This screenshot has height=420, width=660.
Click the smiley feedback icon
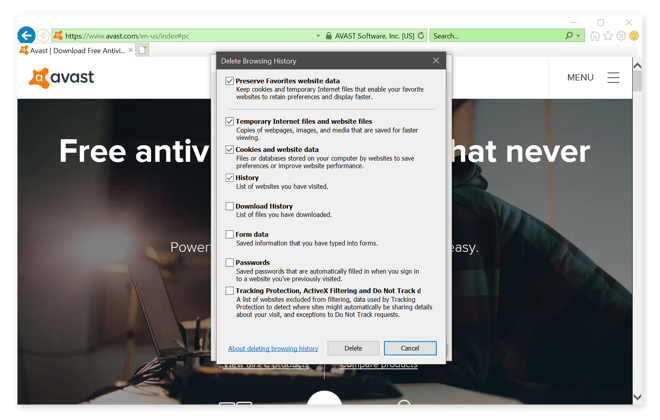634,36
